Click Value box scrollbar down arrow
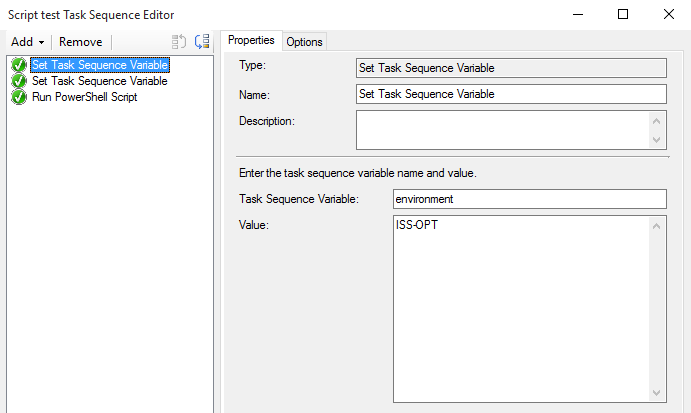The width and height of the screenshot is (691, 413). tap(657, 392)
